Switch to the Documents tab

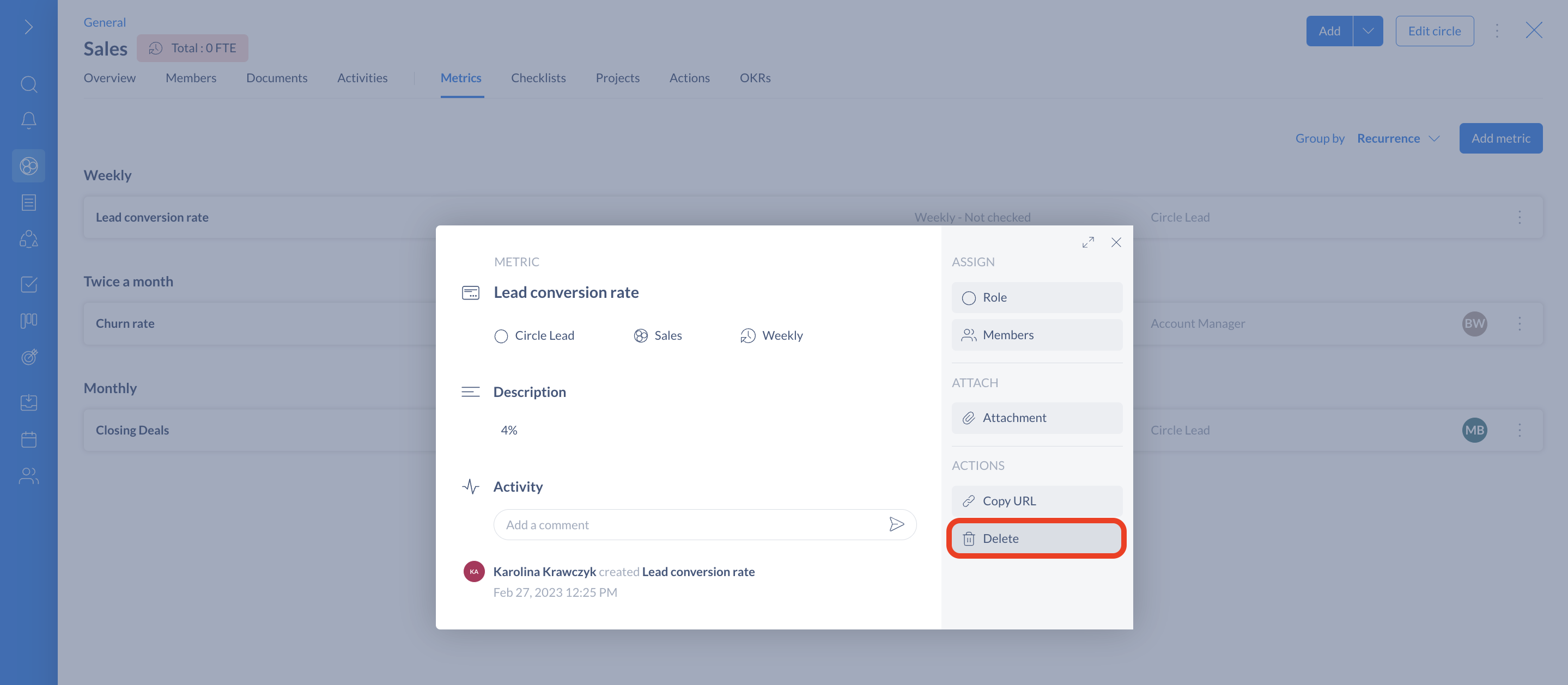tap(277, 78)
